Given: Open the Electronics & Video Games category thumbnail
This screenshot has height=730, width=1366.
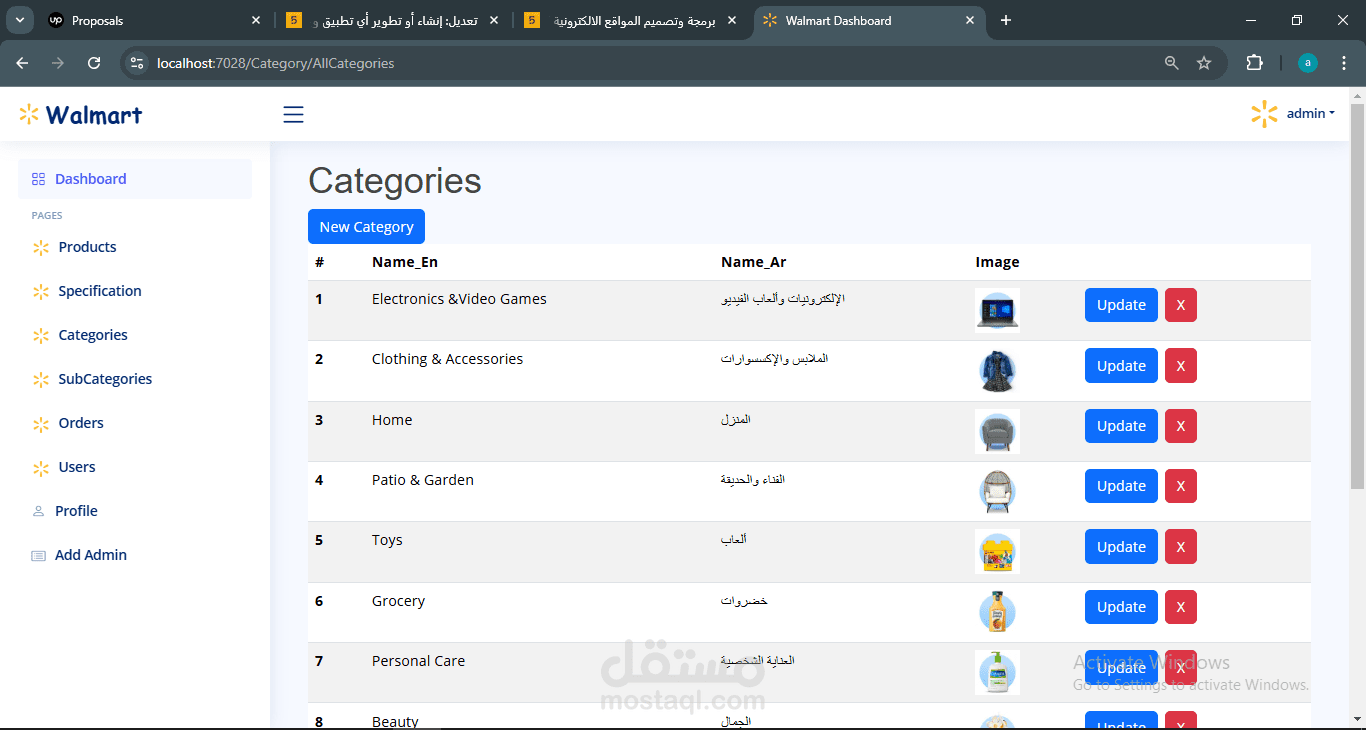Looking at the screenshot, I should (997, 309).
